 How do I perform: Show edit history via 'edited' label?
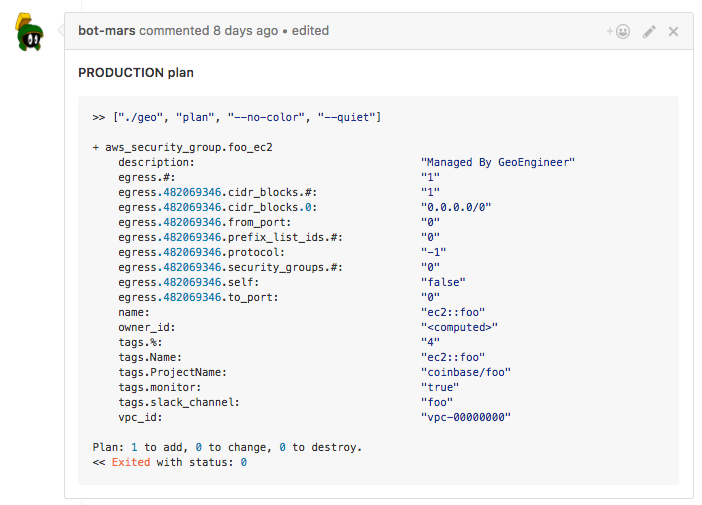coord(310,30)
